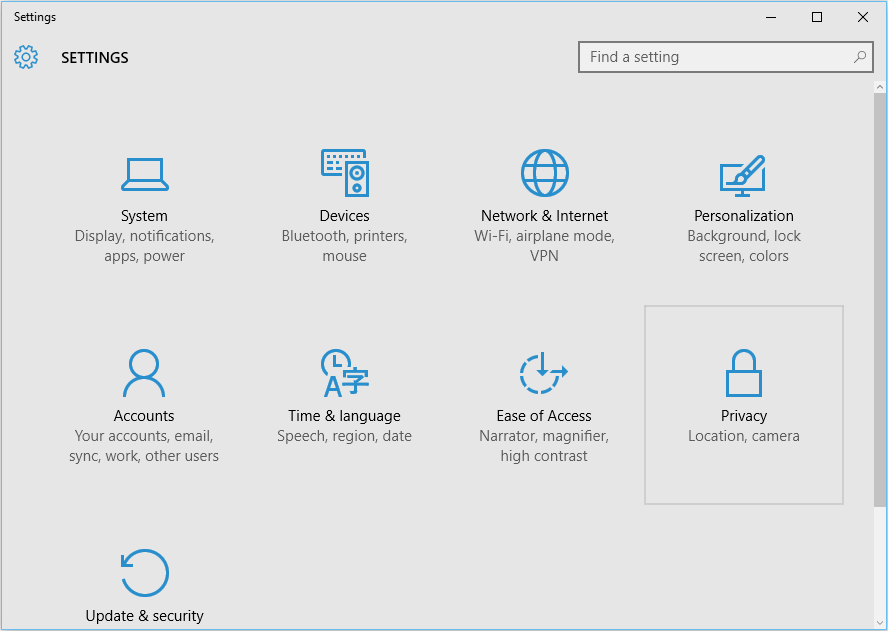Click the Privacy label
Viewport: 888px width, 631px height.
(x=744, y=416)
